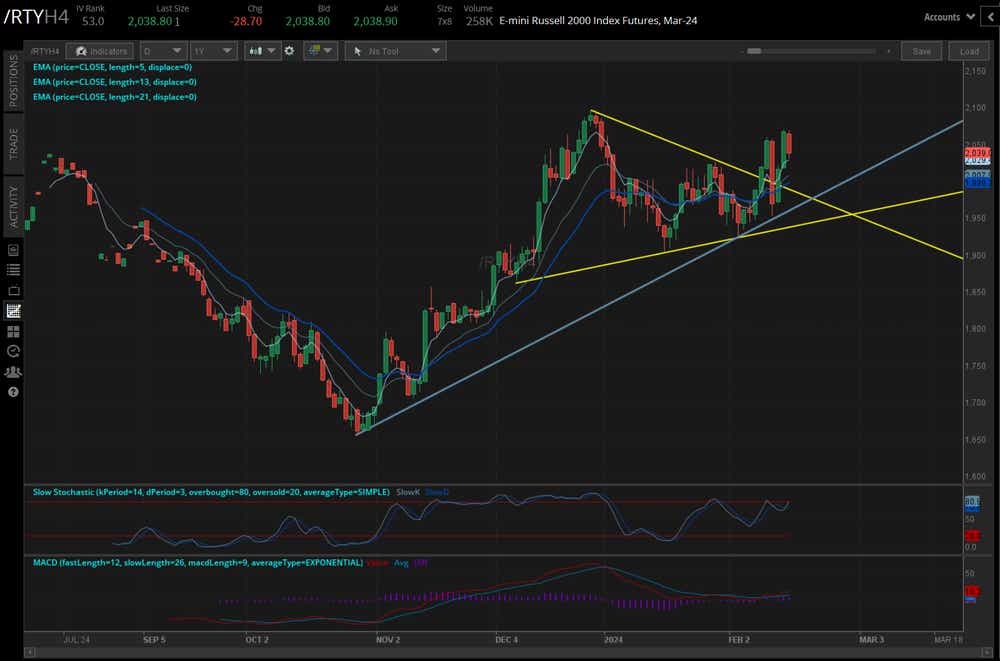Viewport: 1000px width, 661px height.
Task: Click the Save button
Action: [920, 51]
